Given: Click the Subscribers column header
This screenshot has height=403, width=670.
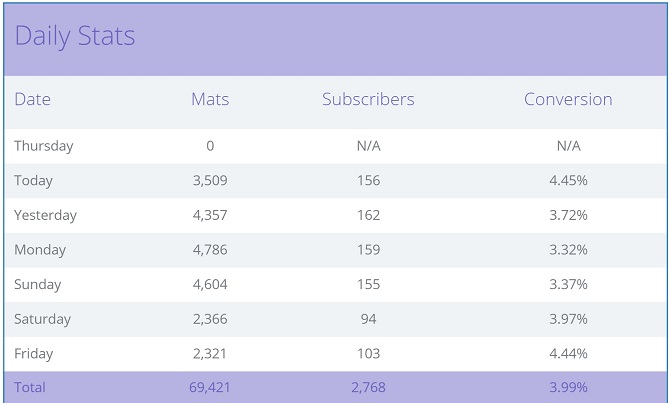Looking at the screenshot, I should pos(368,99).
